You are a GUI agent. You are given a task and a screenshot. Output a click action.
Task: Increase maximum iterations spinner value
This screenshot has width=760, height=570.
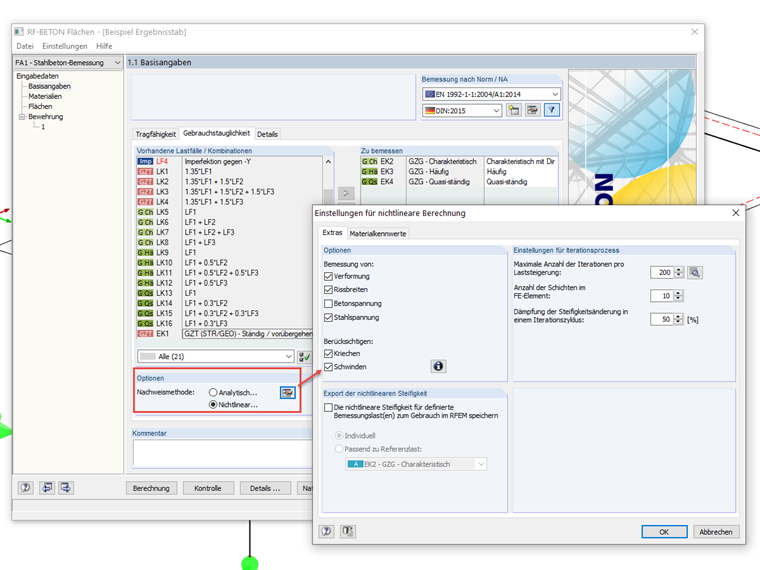(x=679, y=269)
